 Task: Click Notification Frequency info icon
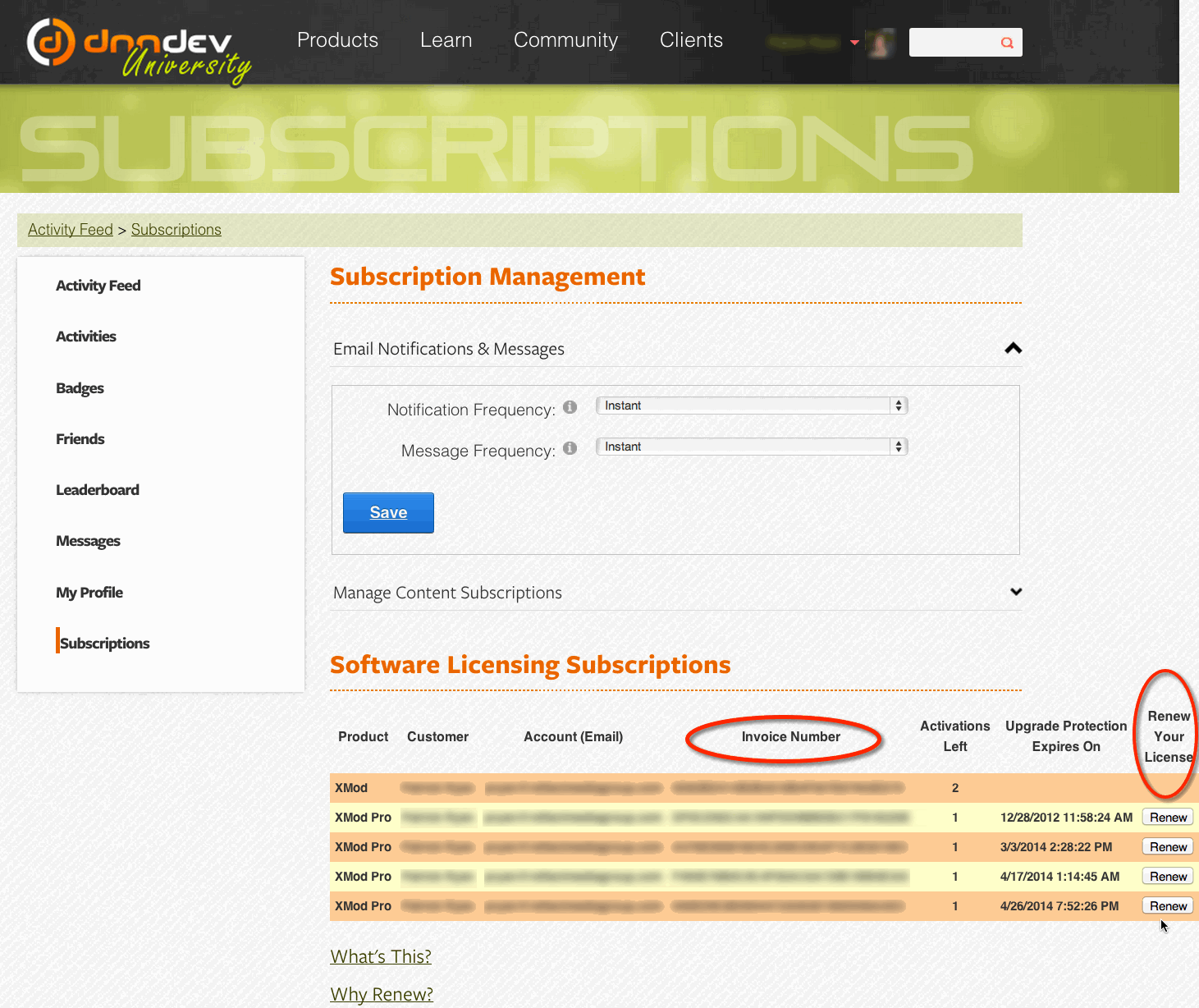click(x=570, y=407)
